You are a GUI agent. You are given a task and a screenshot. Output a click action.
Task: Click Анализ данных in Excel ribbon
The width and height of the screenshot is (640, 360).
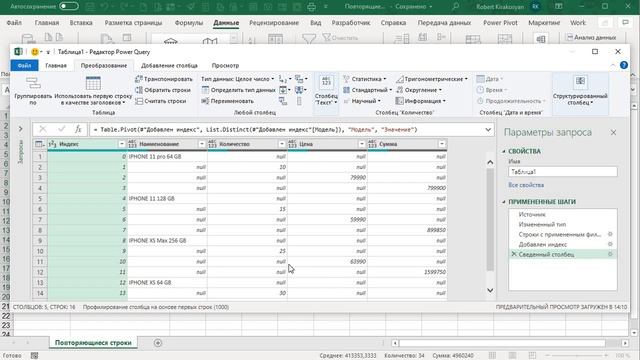point(591,38)
